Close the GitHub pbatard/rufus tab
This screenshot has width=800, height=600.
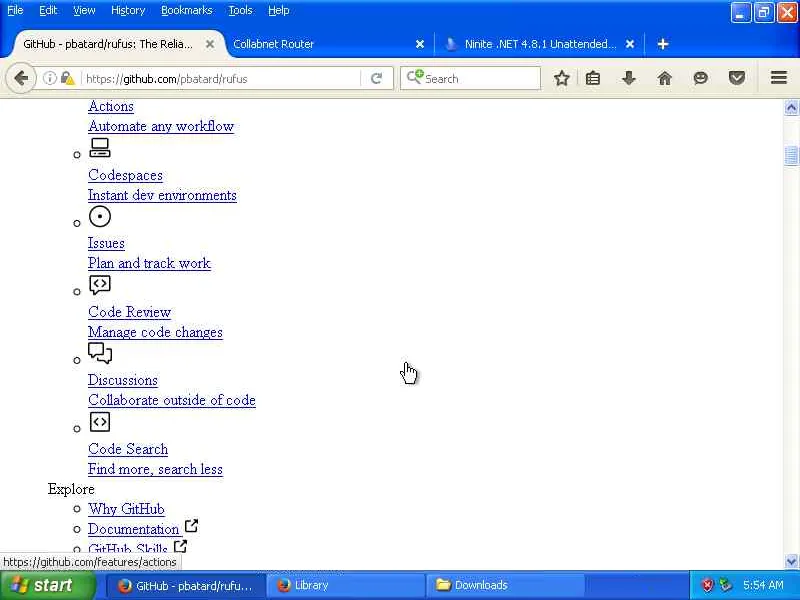click(x=210, y=44)
